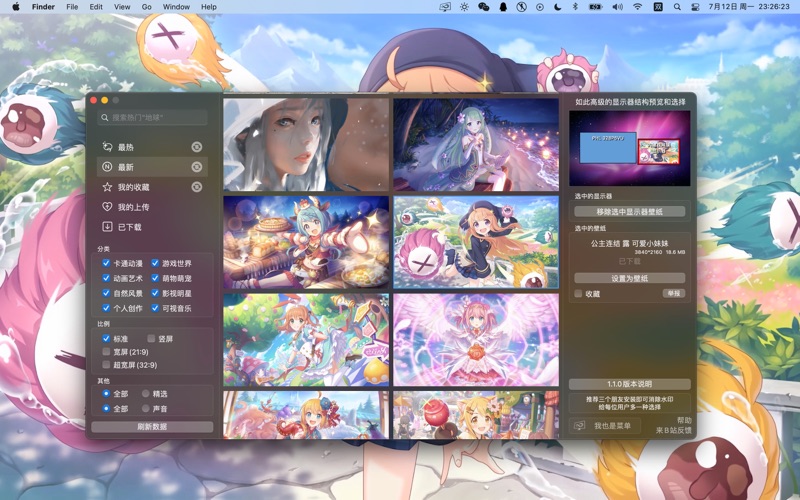The height and width of the screenshot is (500, 800).
Task: Open the brightness sun icon in menu bar
Action: 464,7
